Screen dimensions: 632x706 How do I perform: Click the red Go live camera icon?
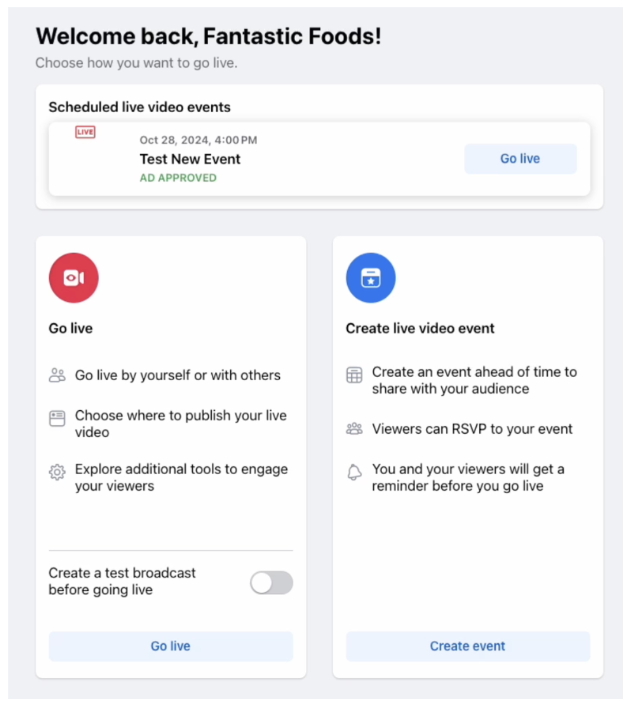coord(74,277)
